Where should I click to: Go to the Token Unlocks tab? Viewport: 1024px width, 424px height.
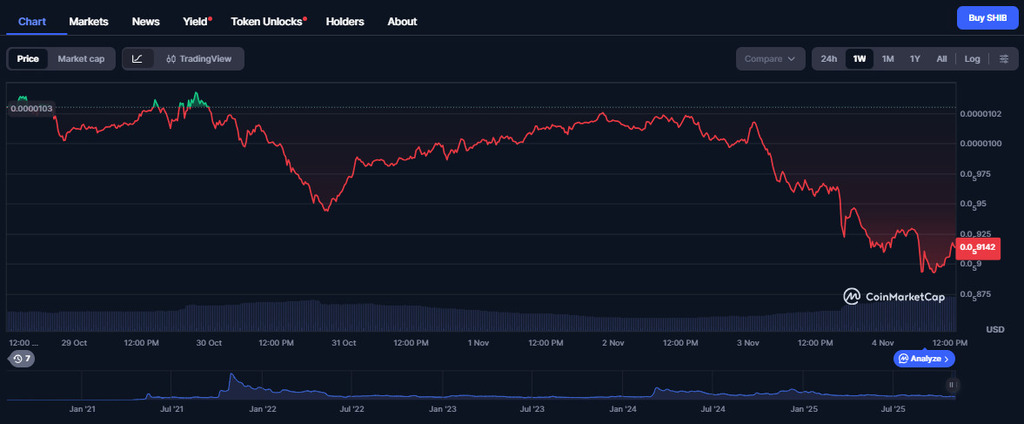pos(268,21)
